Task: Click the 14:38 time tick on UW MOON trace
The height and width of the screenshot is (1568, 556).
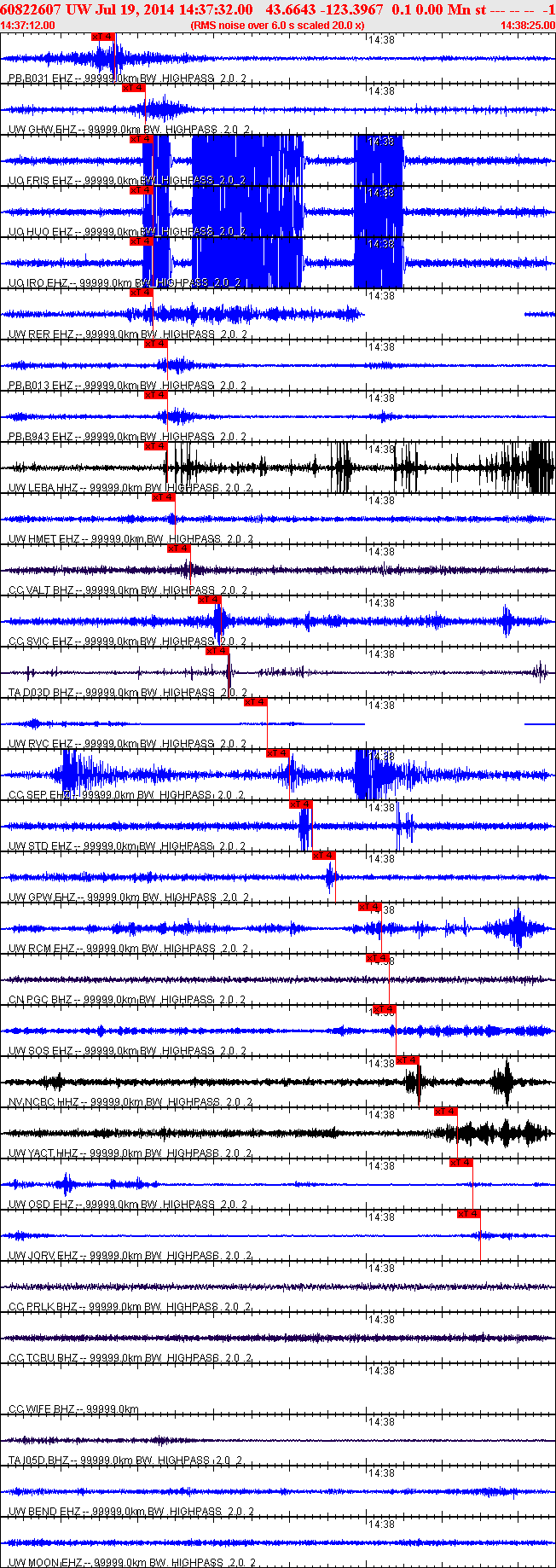Action: coord(381,1524)
